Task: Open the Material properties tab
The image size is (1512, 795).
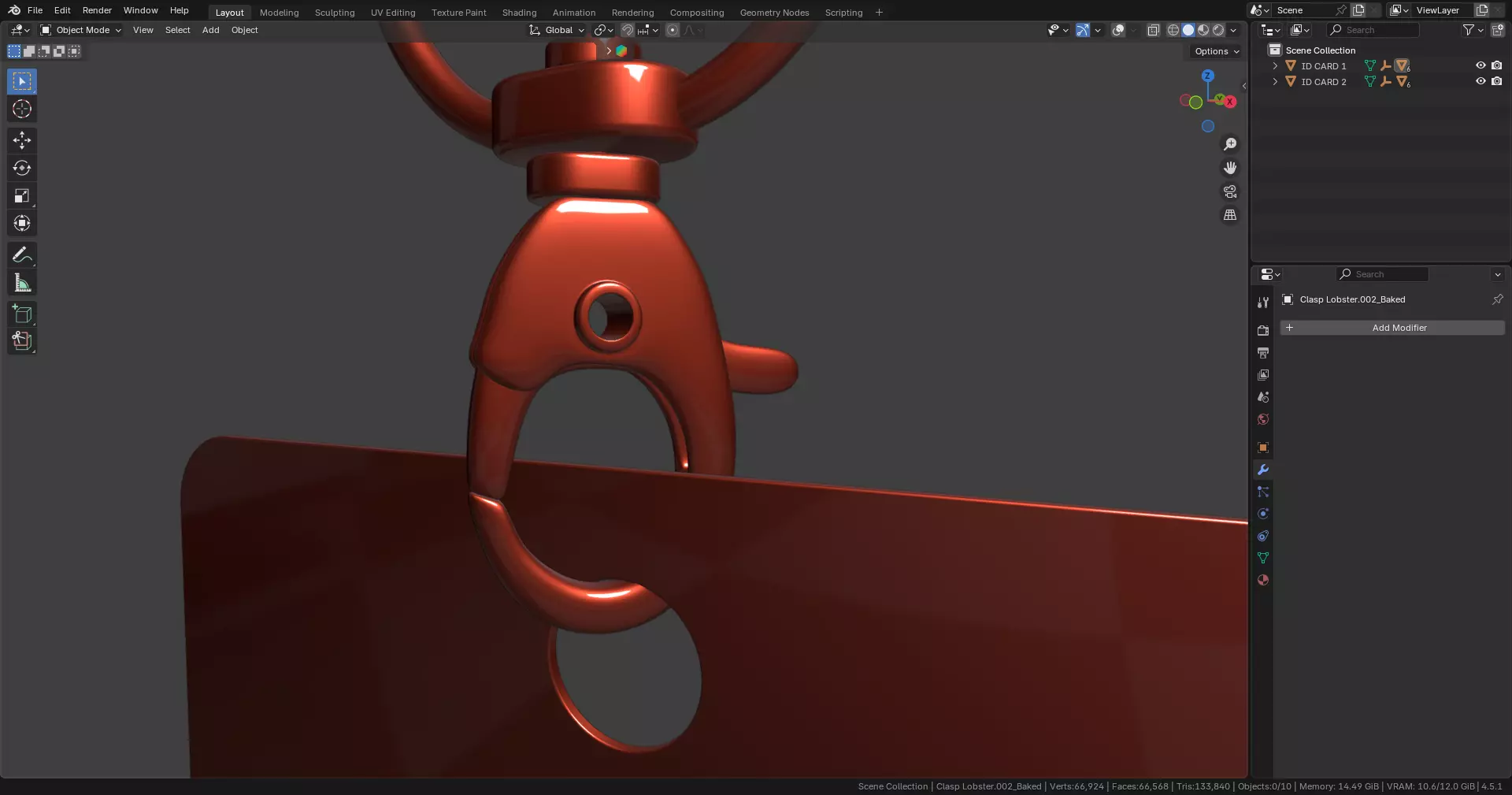Action: [x=1263, y=580]
